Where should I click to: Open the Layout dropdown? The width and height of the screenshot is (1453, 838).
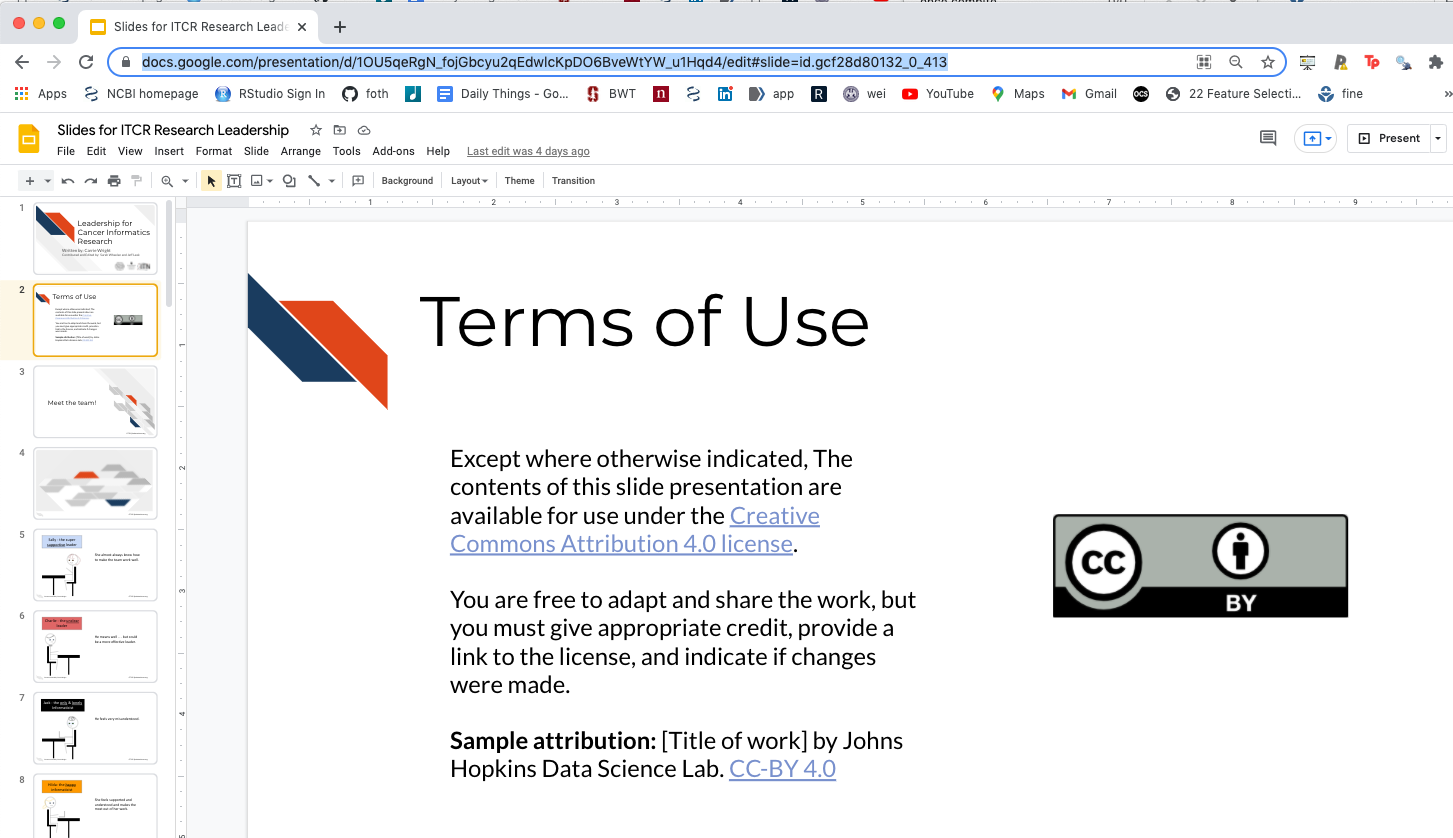point(469,181)
